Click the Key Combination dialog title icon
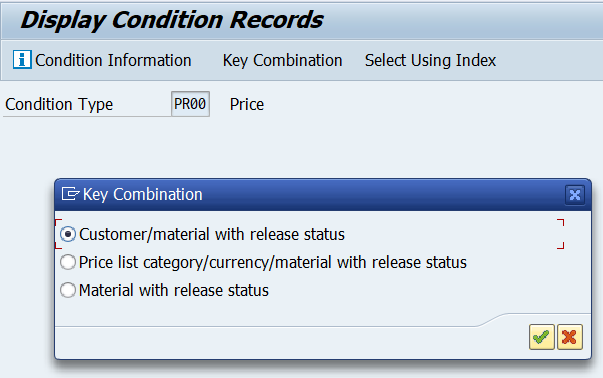The image size is (603, 378). point(70,194)
